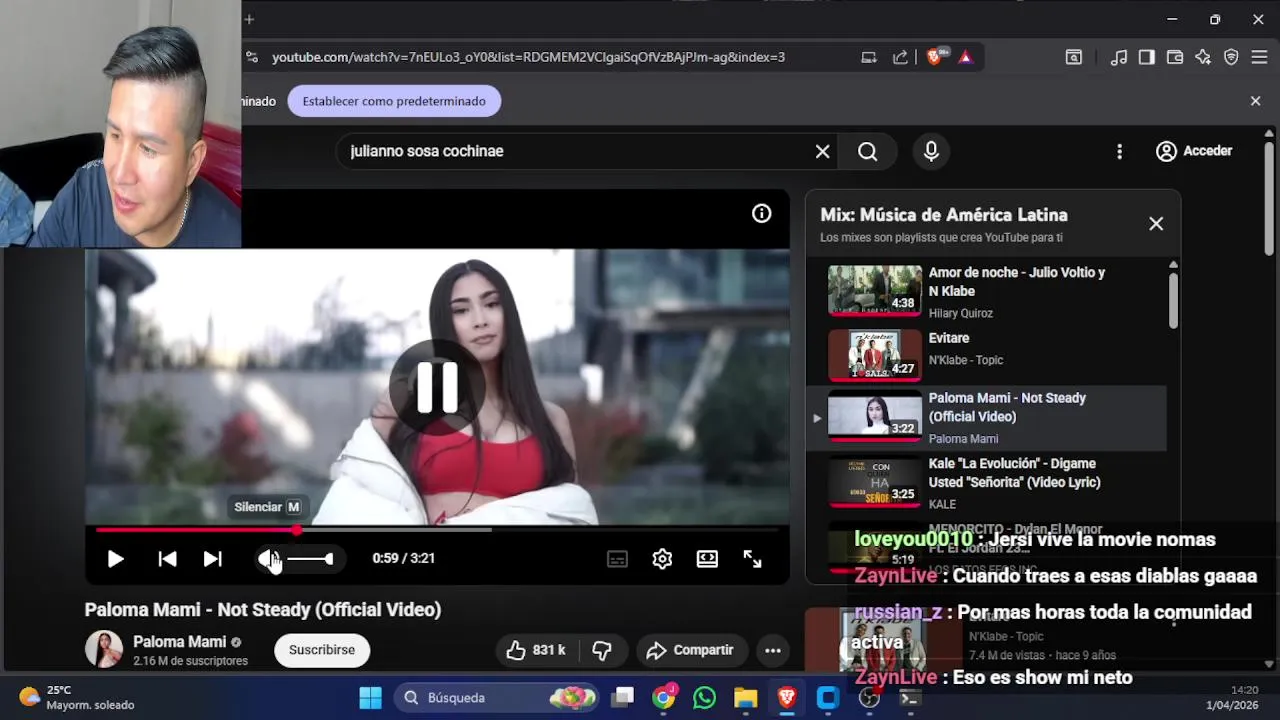This screenshot has width=1280, height=720.
Task: Open Brave Wallet icon
Action: point(1175,57)
